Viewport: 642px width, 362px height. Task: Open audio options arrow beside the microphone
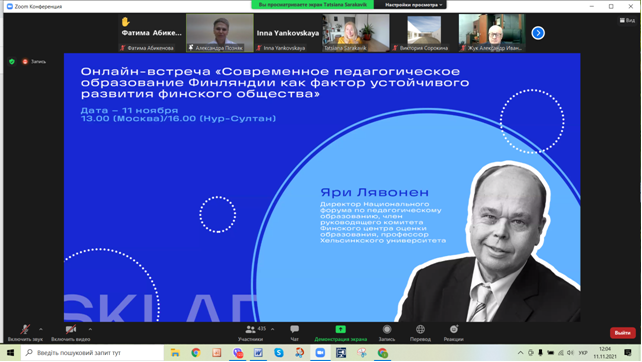click(41, 329)
